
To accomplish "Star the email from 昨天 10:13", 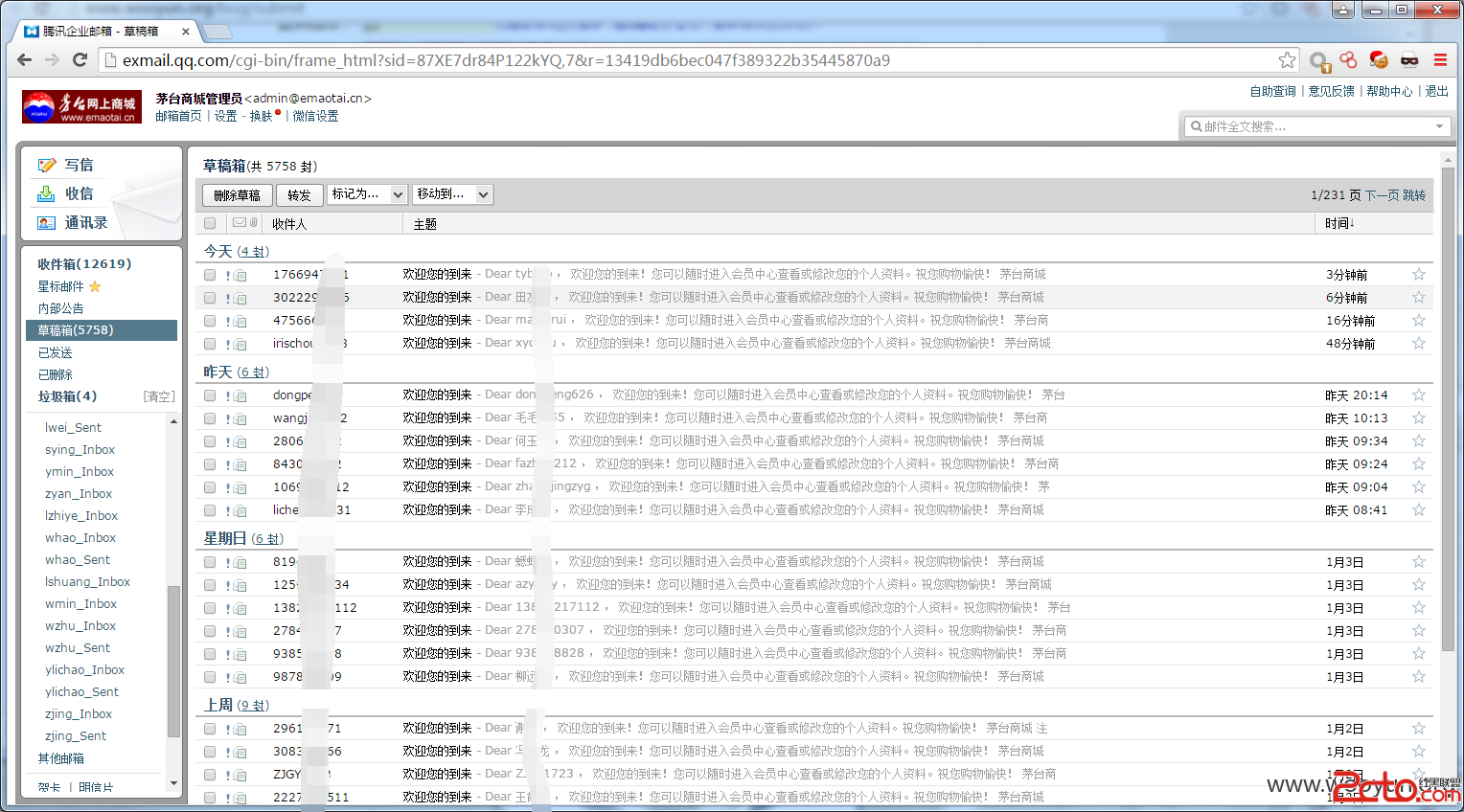I will point(1419,418).
